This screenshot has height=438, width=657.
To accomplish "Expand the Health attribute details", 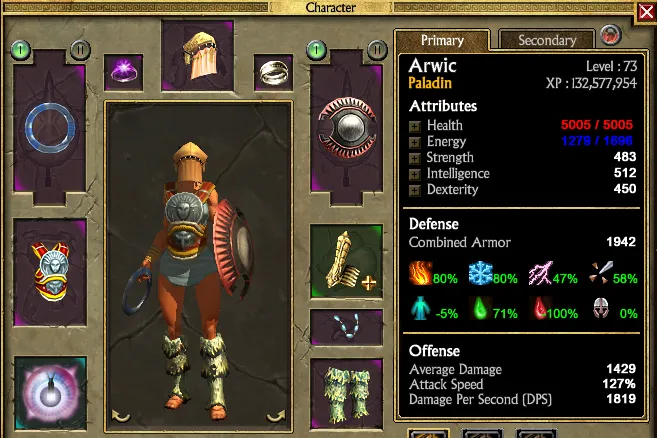I will tap(414, 126).
